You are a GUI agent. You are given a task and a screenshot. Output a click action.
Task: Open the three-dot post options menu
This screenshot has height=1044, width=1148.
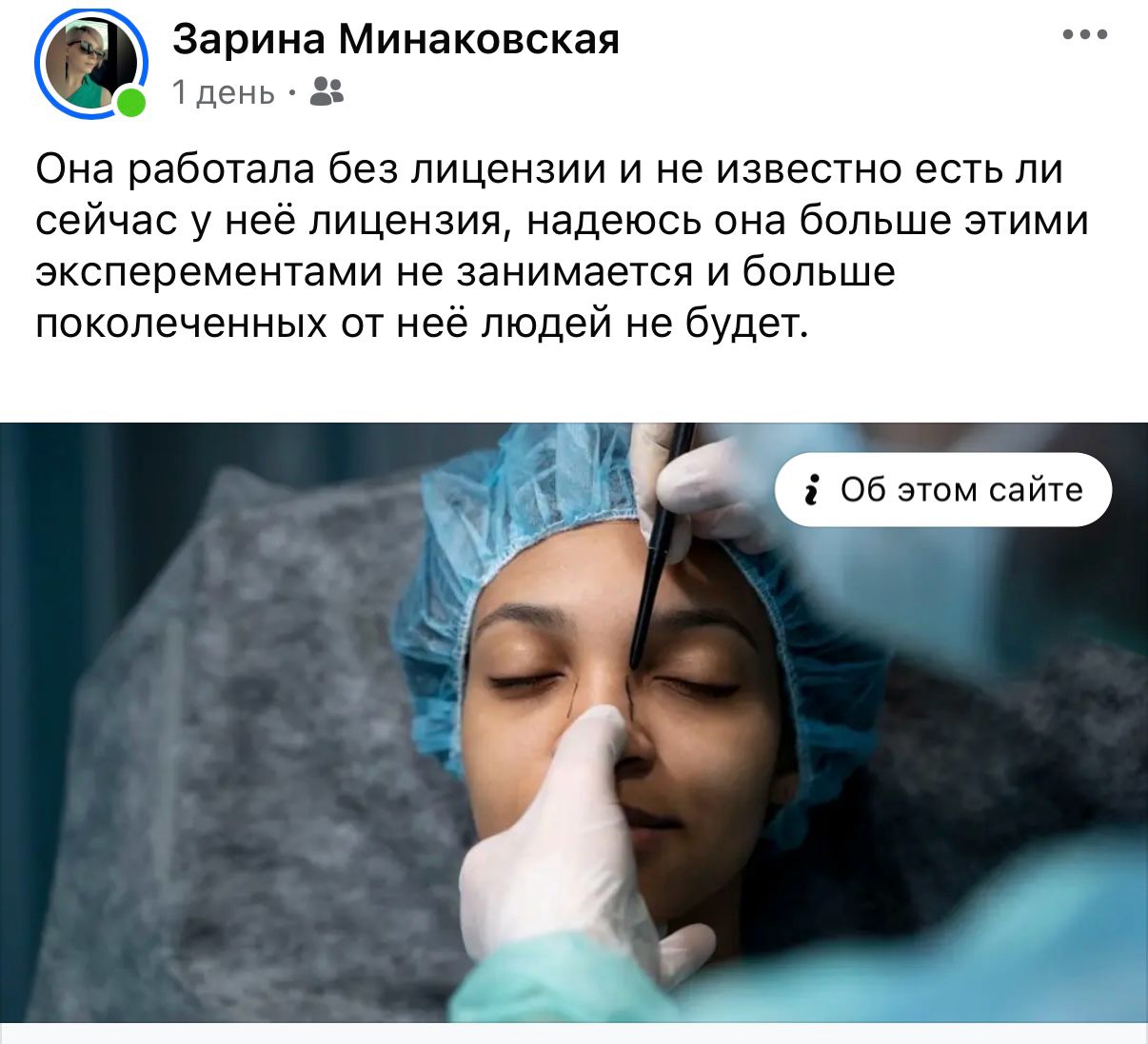click(1085, 35)
